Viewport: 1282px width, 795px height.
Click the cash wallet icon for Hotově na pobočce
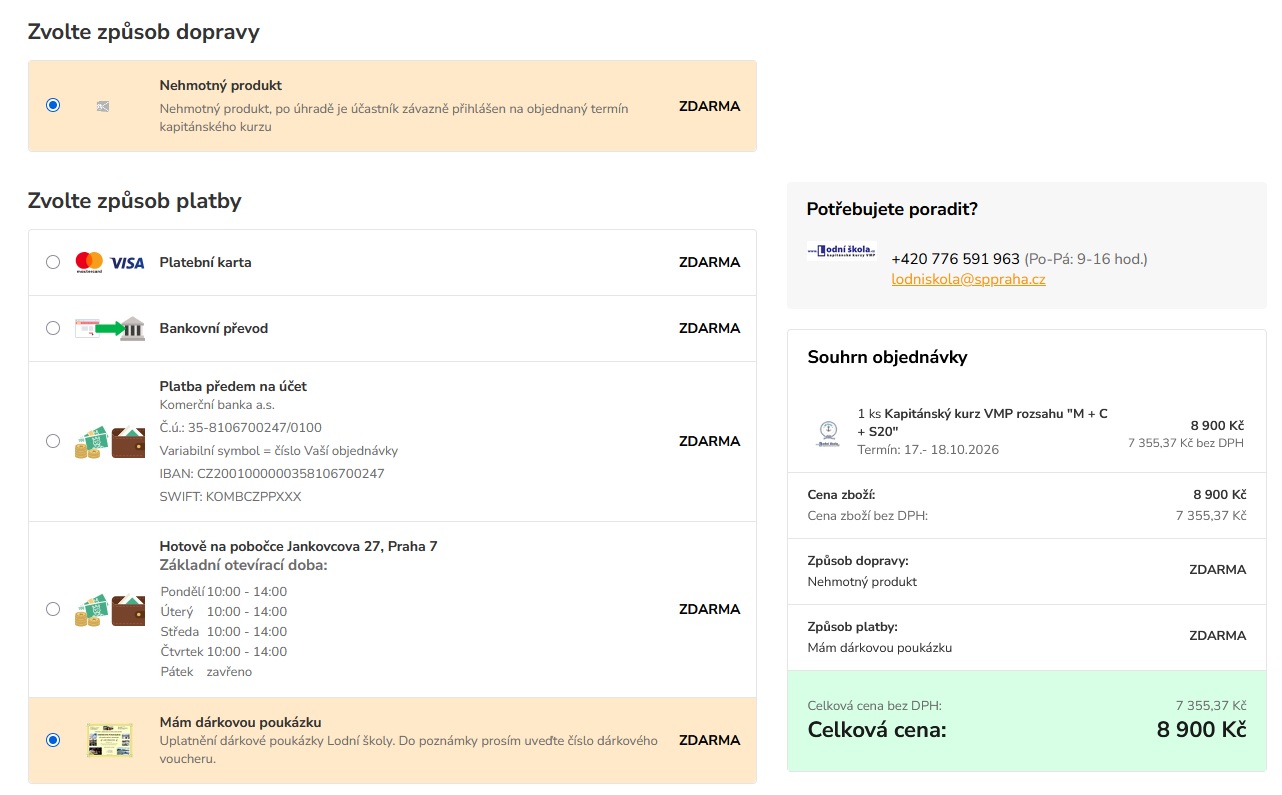click(110, 609)
